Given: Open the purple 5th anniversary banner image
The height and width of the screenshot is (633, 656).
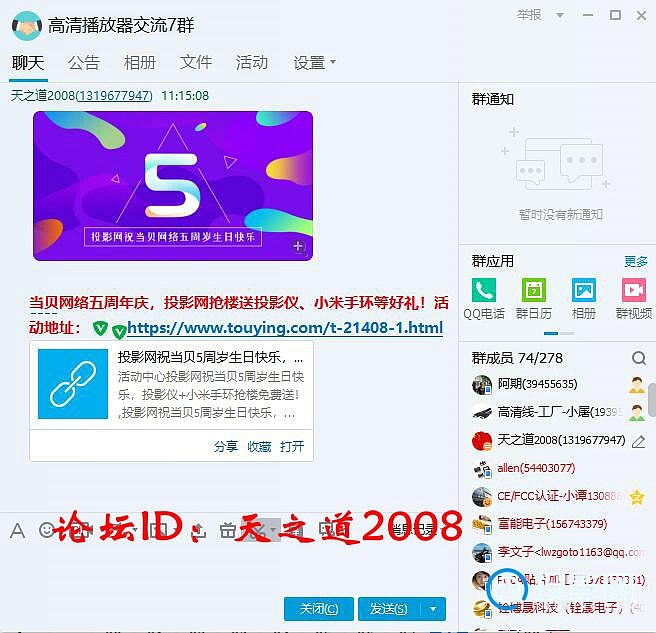Looking at the screenshot, I should (x=173, y=186).
